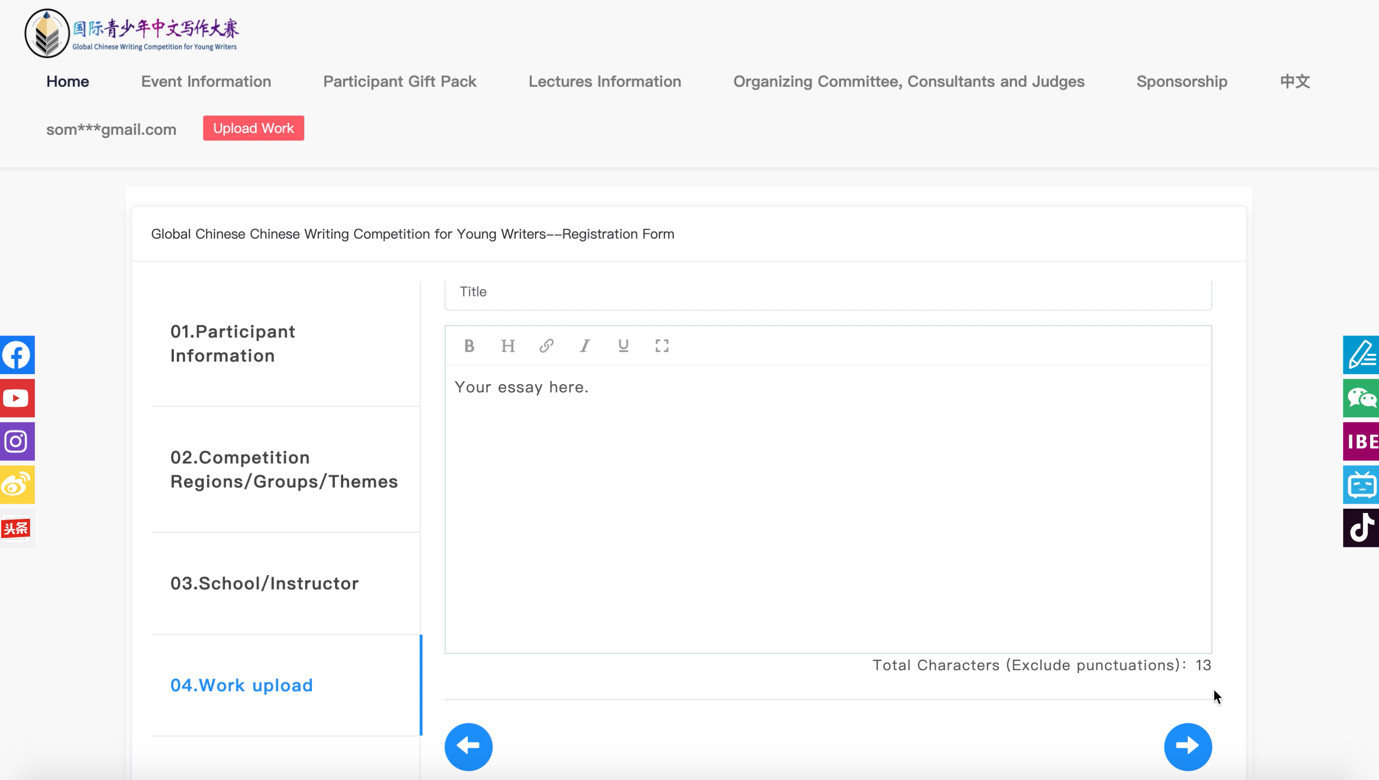Open the Sponsorship menu item
Viewport: 1379px width, 780px height.
tap(1182, 82)
